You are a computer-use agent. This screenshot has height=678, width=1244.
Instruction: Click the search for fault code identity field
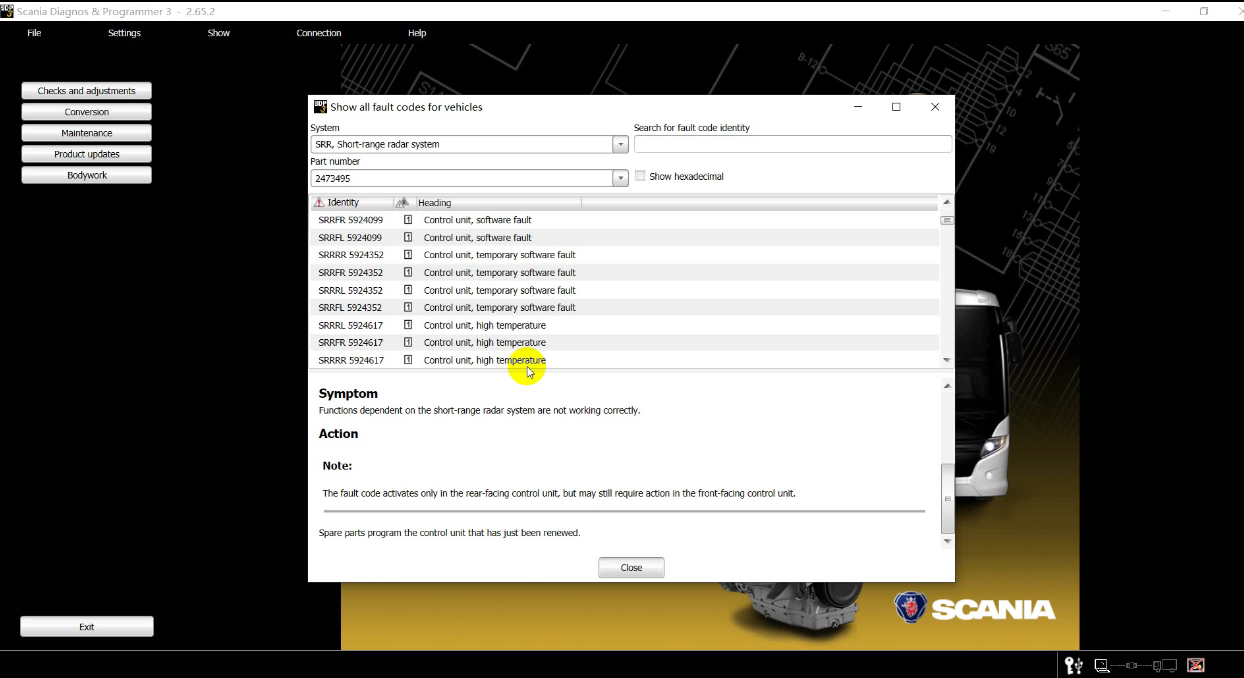pos(792,144)
